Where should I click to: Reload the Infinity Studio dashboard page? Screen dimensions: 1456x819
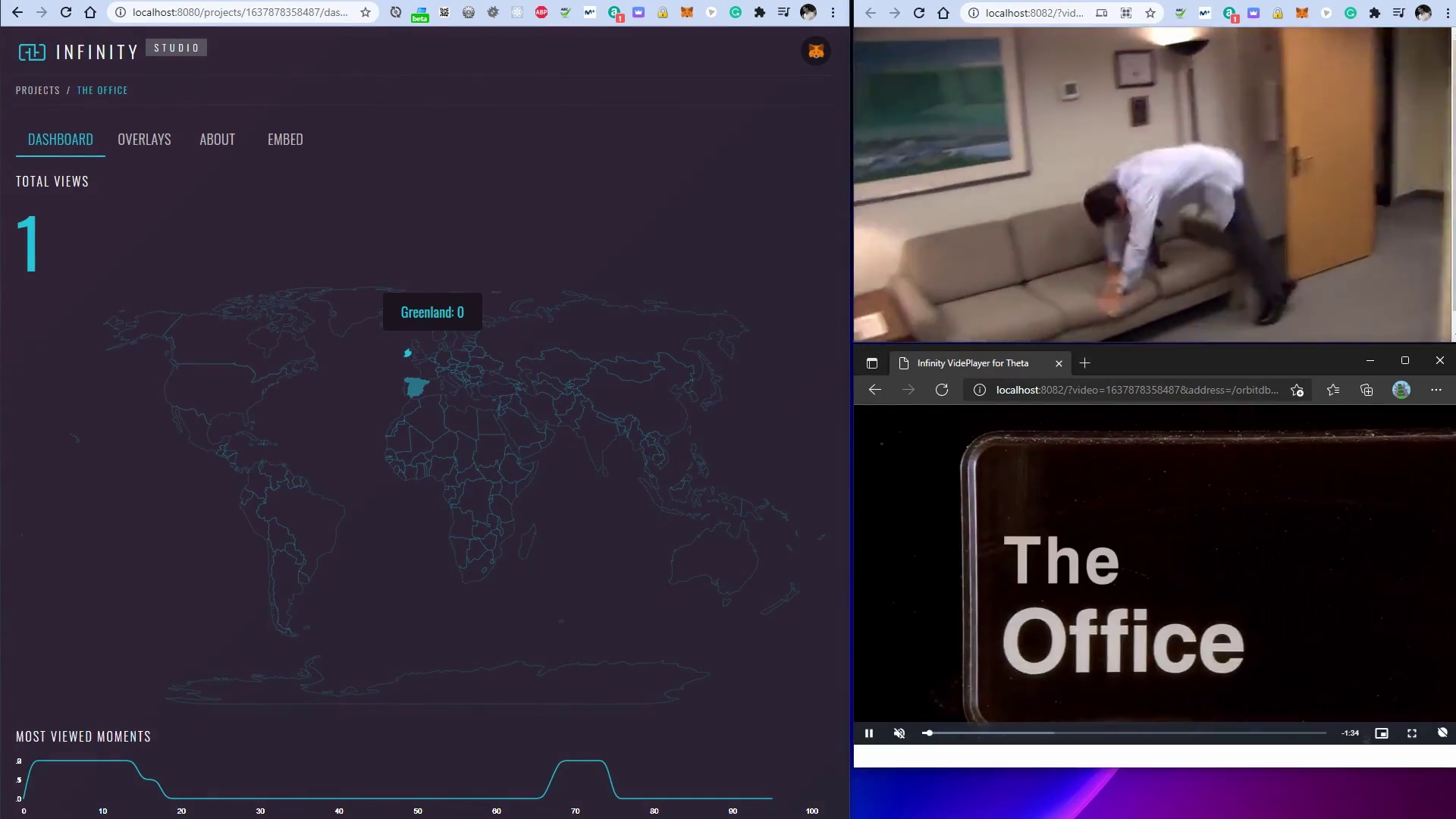point(66,13)
